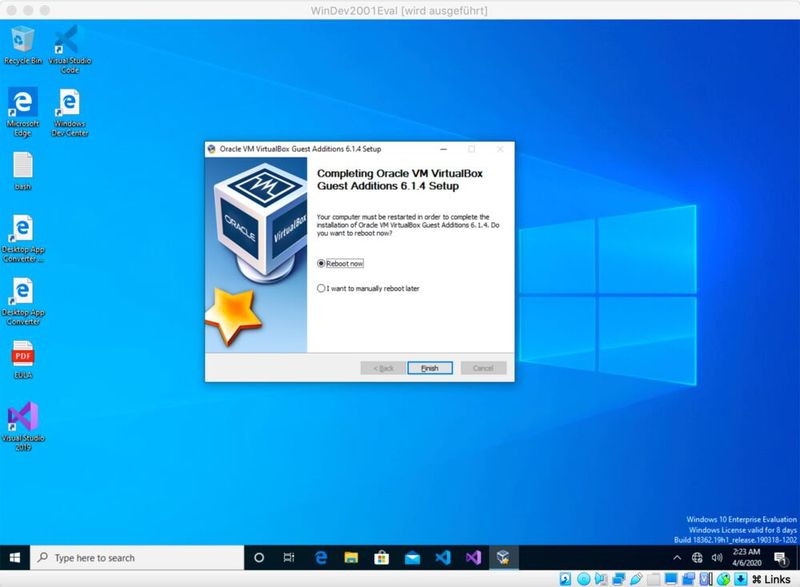This screenshot has width=800, height=587.
Task: Select the Microsoft Edge desktop shortcut
Action: (x=23, y=112)
